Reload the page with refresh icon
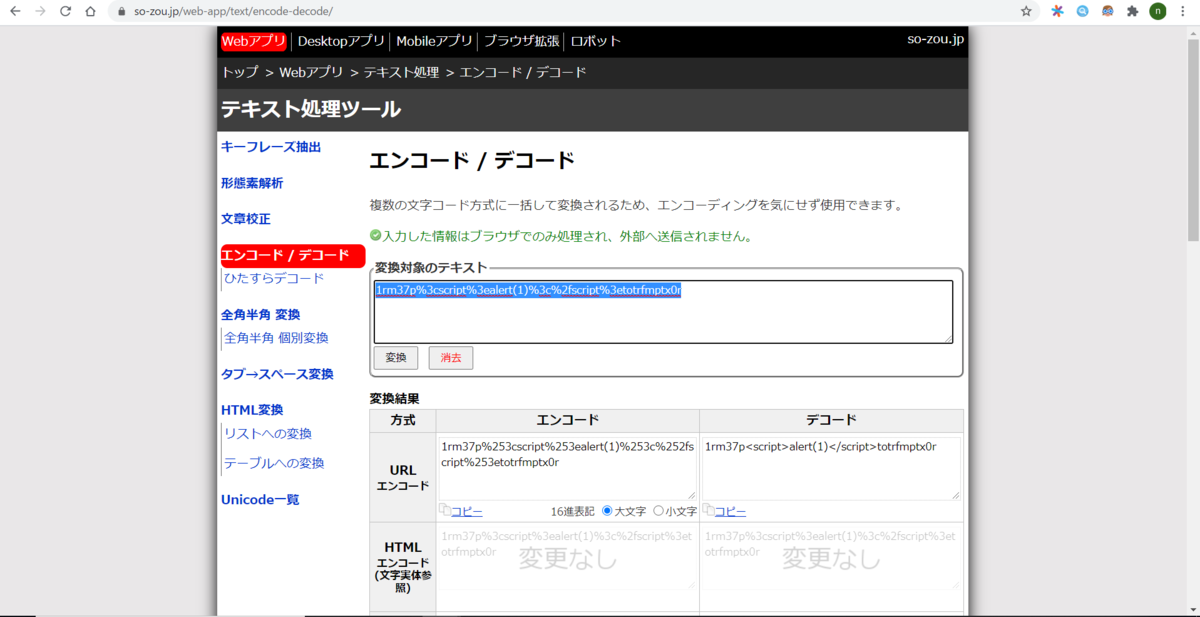The image size is (1200, 617). coord(66,11)
